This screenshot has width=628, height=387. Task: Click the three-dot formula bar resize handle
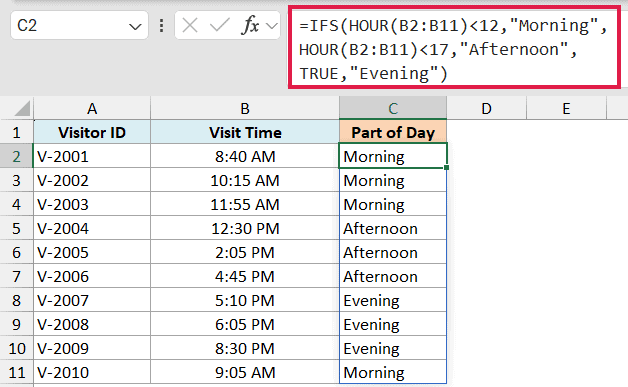tap(161, 26)
